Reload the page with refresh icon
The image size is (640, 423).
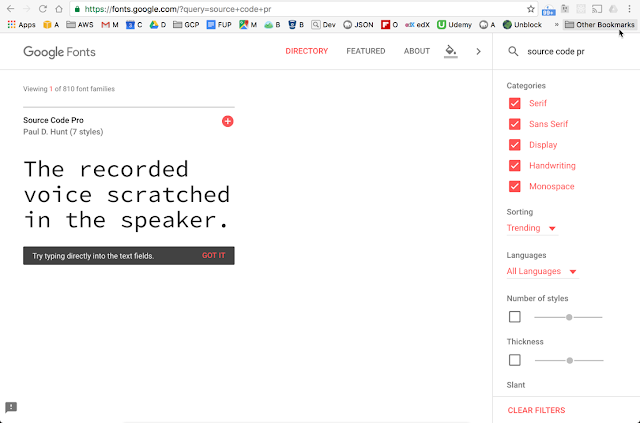[42, 9]
